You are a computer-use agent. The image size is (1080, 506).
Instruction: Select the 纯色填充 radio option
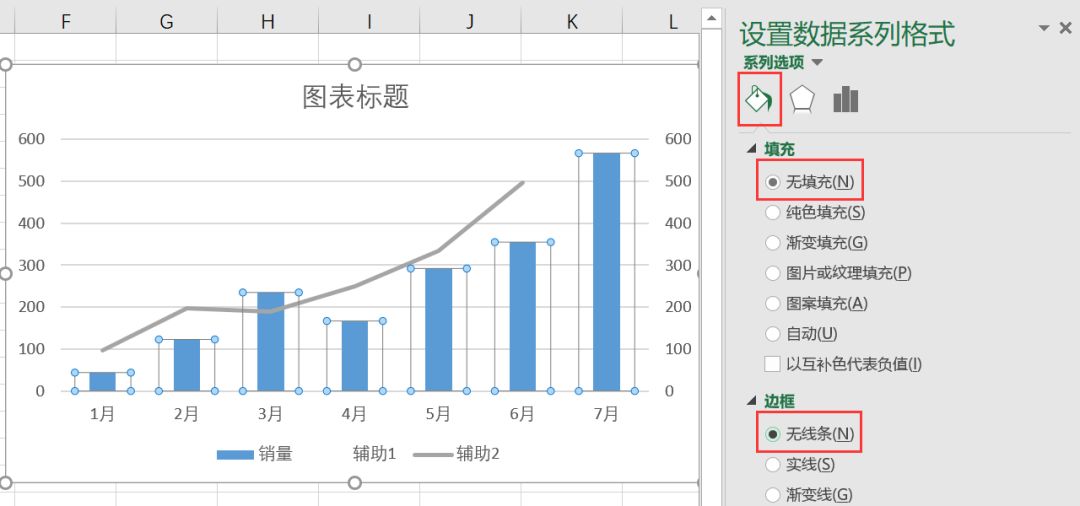tap(773, 212)
